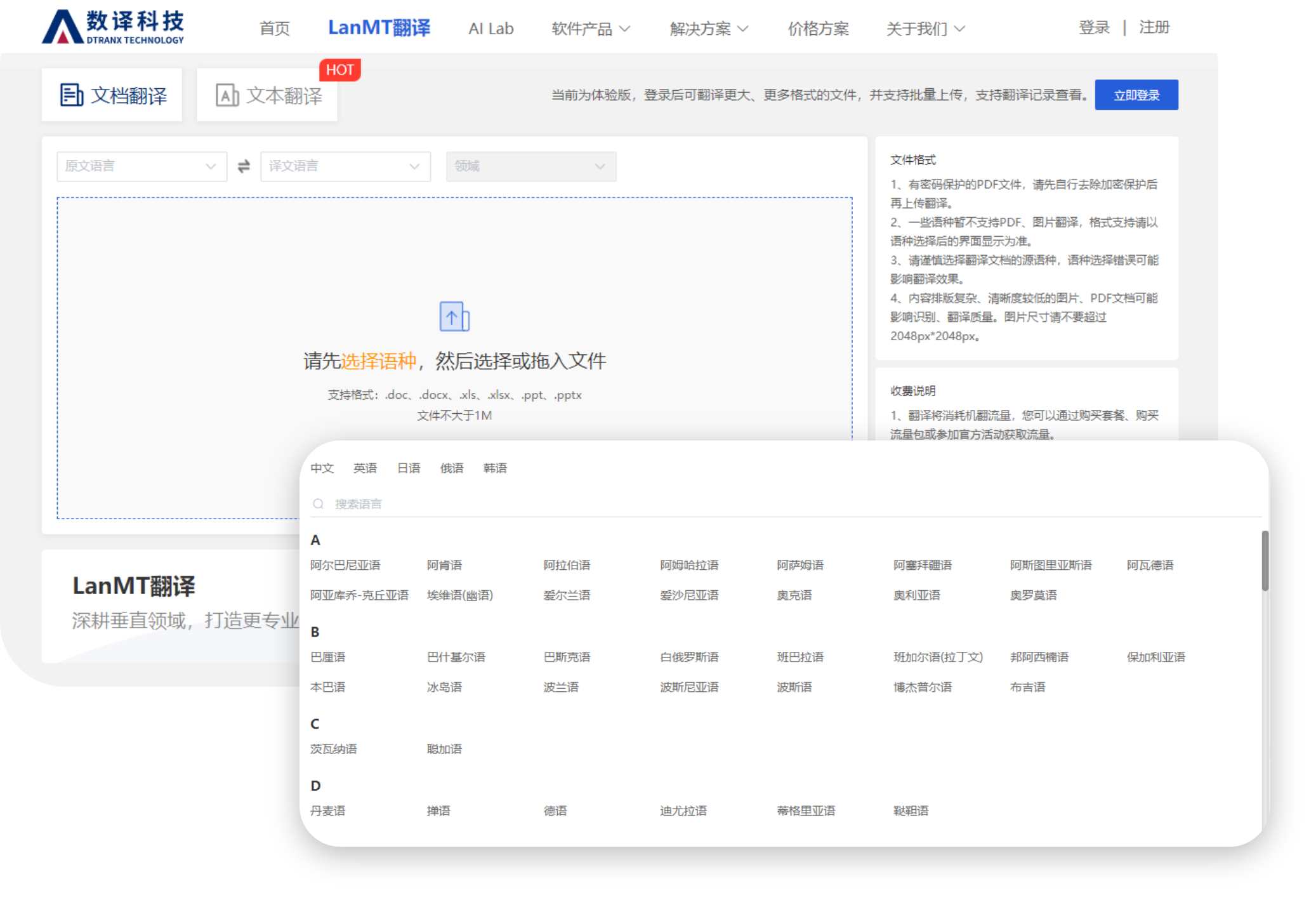1316x900 pixels.
Task: Select 埃维语(幽语) from list
Action: pyautogui.click(x=459, y=595)
